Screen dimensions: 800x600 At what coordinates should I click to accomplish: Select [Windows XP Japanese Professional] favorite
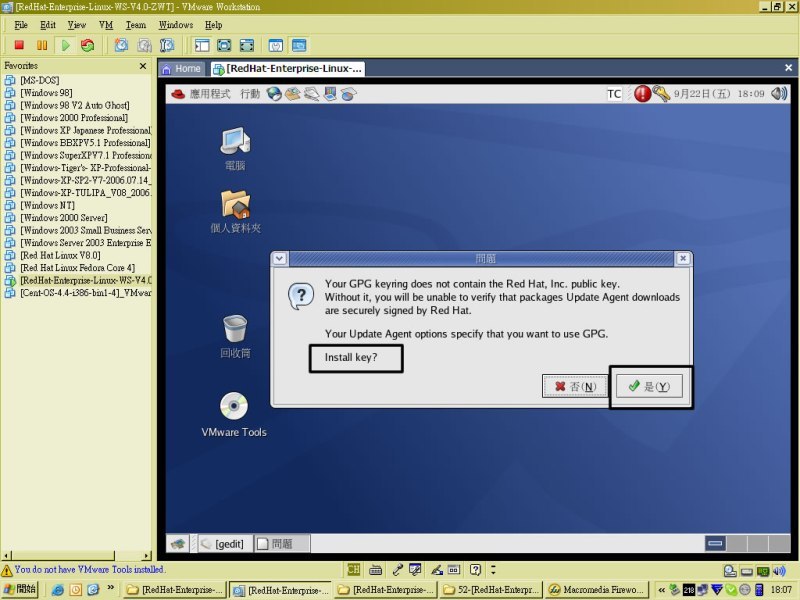[86, 130]
